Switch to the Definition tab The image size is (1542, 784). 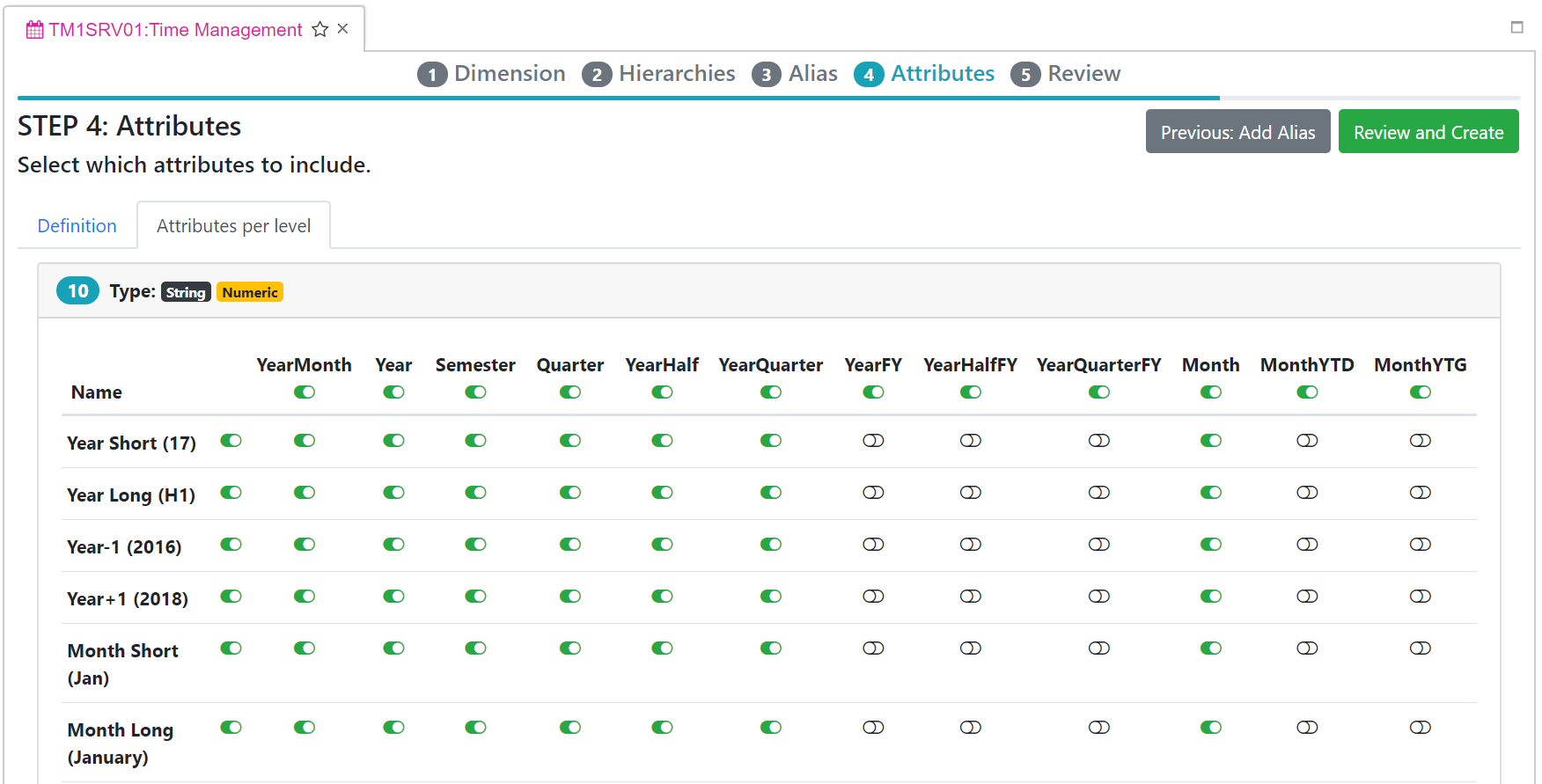point(77,226)
